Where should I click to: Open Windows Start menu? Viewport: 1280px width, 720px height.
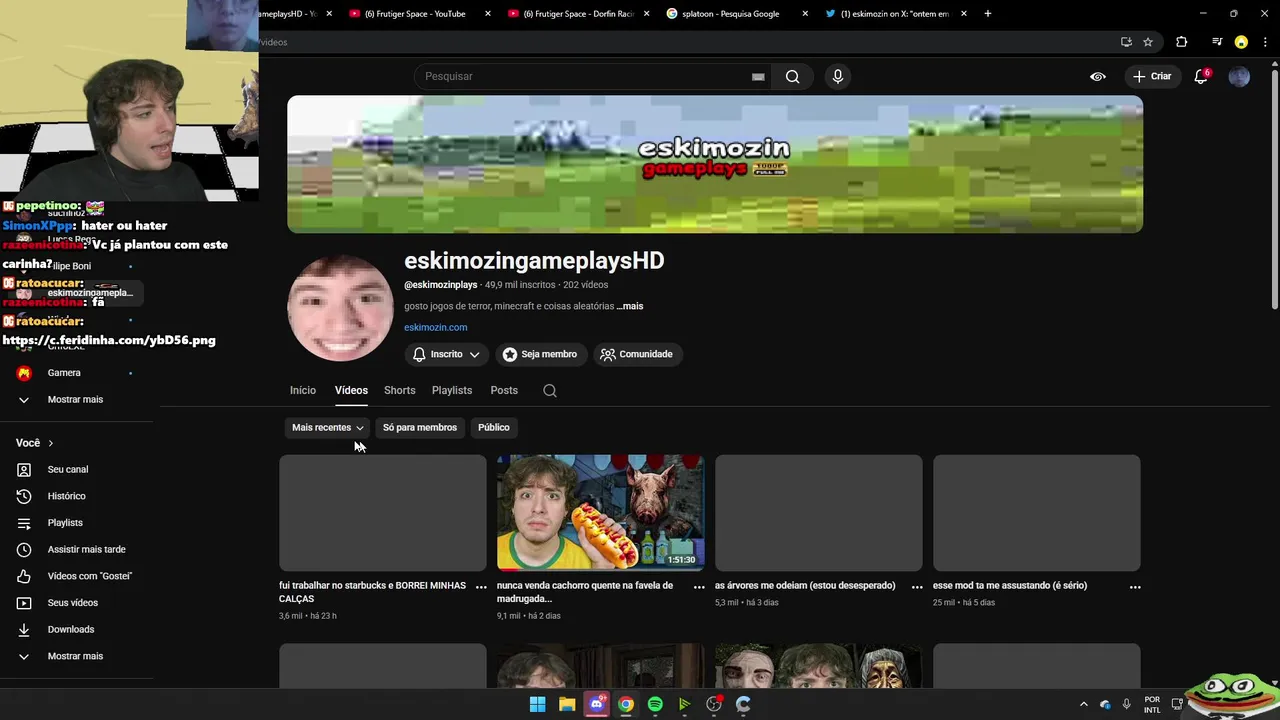(x=537, y=704)
